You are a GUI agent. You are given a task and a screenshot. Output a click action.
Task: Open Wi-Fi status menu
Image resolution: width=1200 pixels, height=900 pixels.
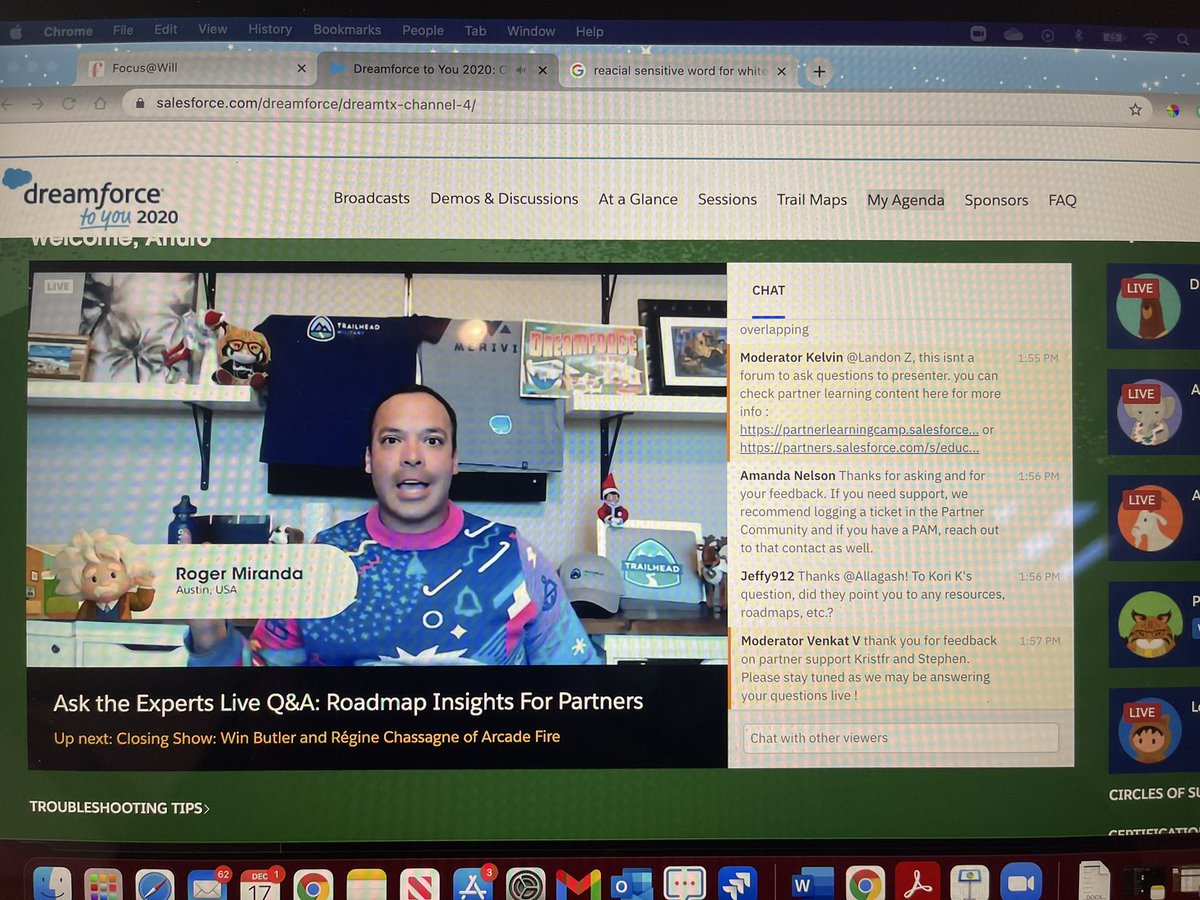1151,37
